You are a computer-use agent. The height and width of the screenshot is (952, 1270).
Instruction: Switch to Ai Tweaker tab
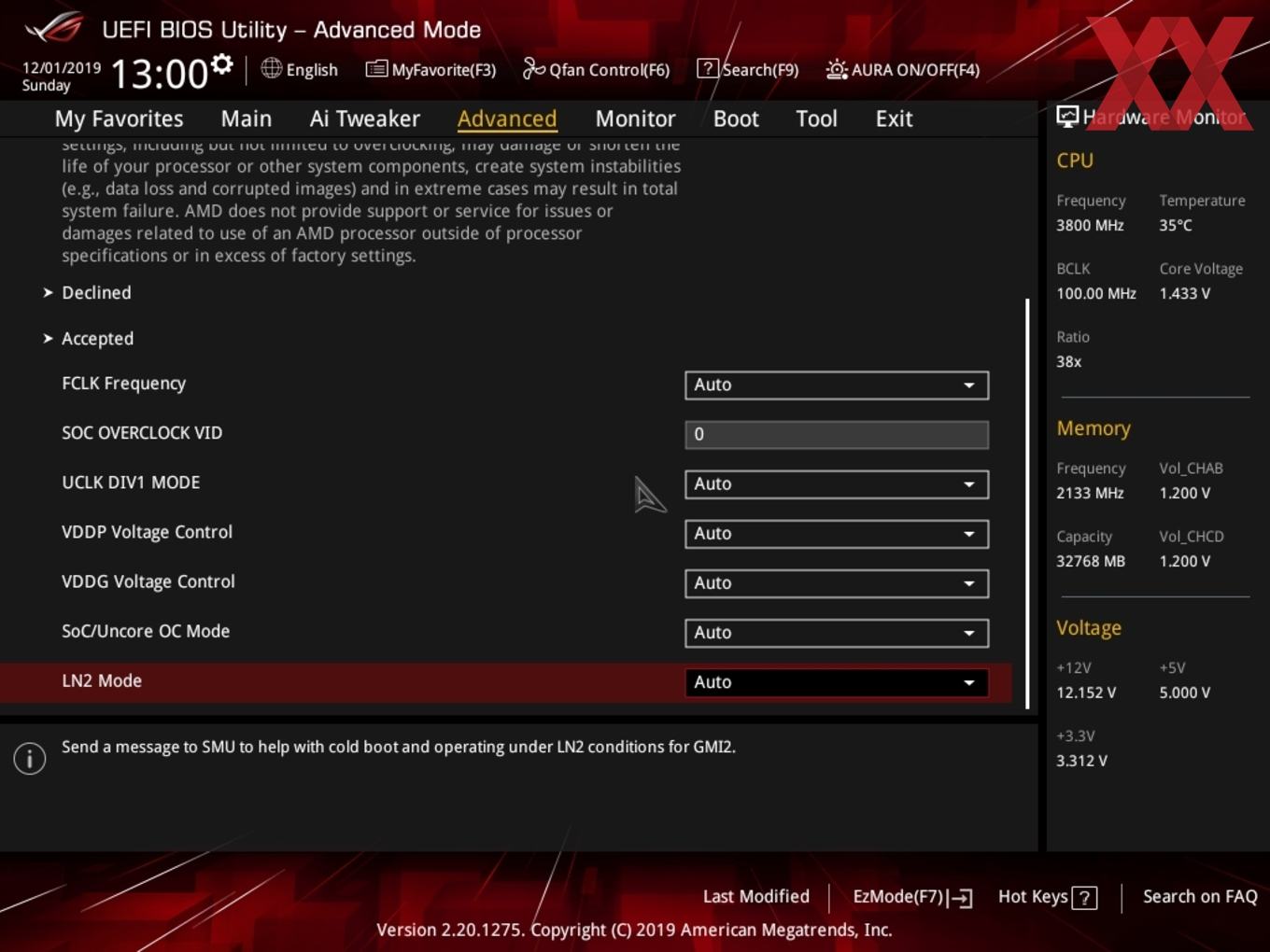tap(365, 119)
